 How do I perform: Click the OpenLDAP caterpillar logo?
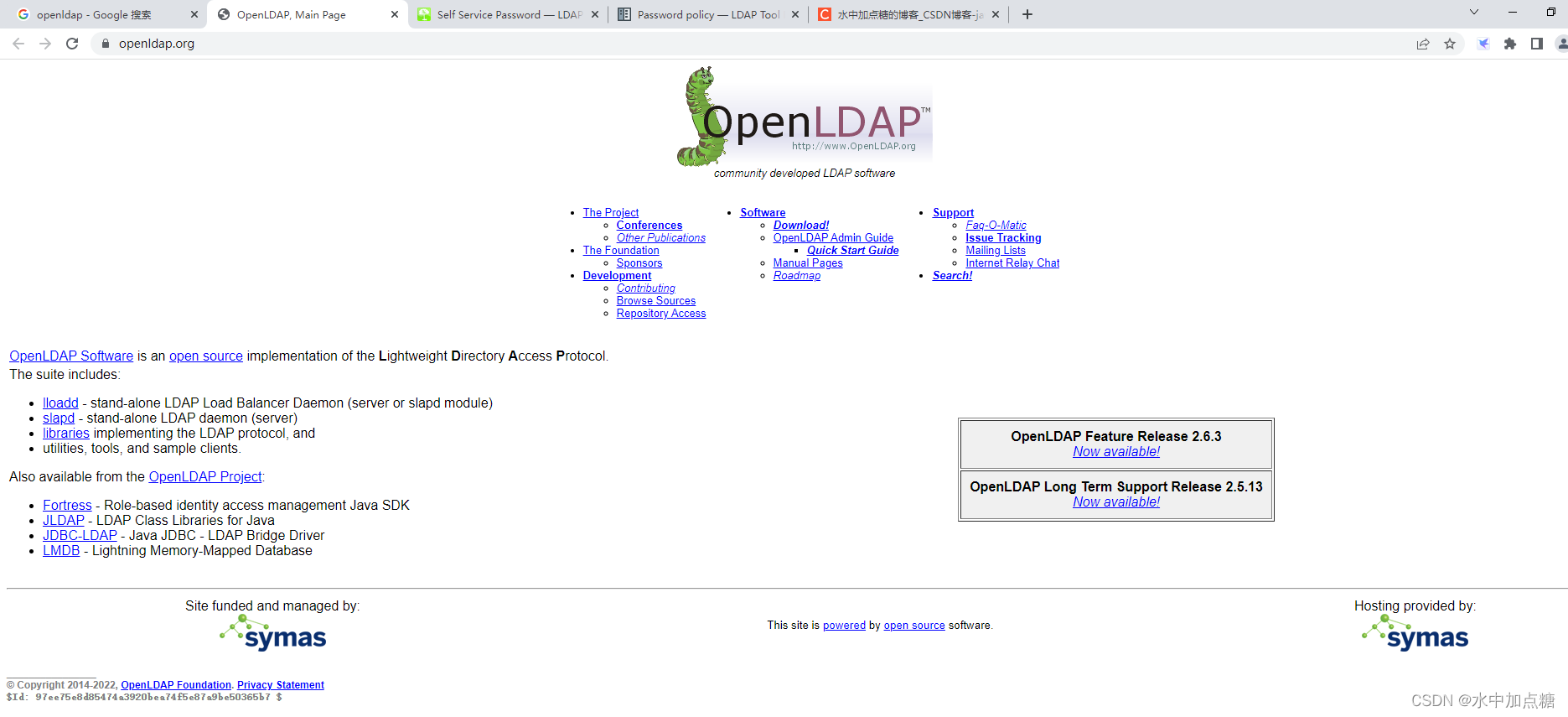pyautogui.click(x=805, y=117)
